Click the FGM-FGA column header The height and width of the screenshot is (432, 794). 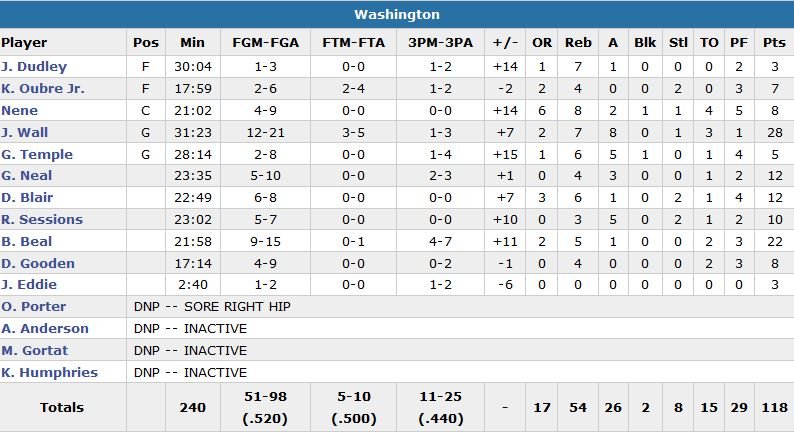click(262, 43)
